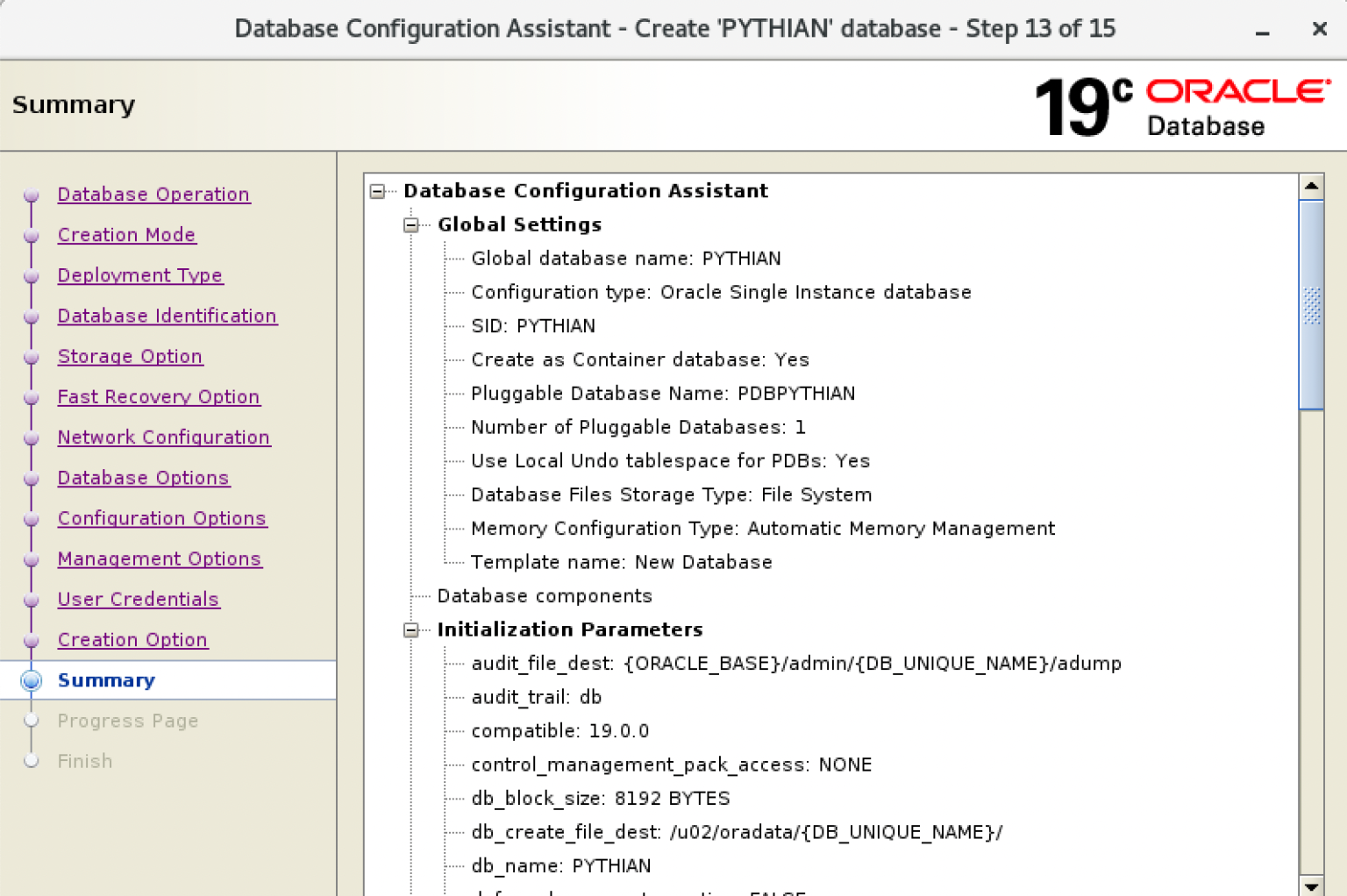Select 'Database Files Storage Type: File System' row
1347x896 pixels.
pyautogui.click(x=672, y=494)
